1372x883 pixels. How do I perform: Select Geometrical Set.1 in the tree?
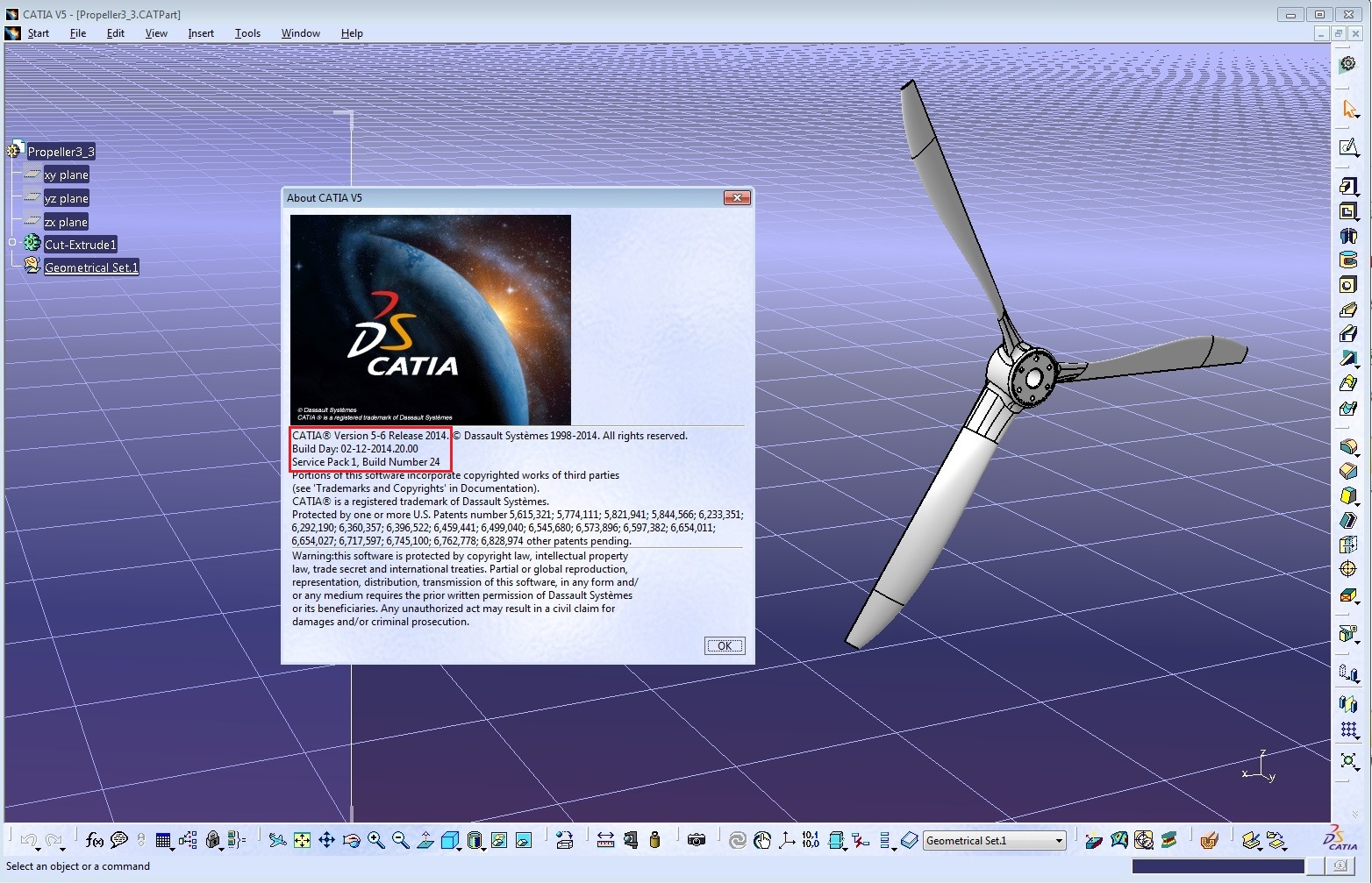[91, 267]
